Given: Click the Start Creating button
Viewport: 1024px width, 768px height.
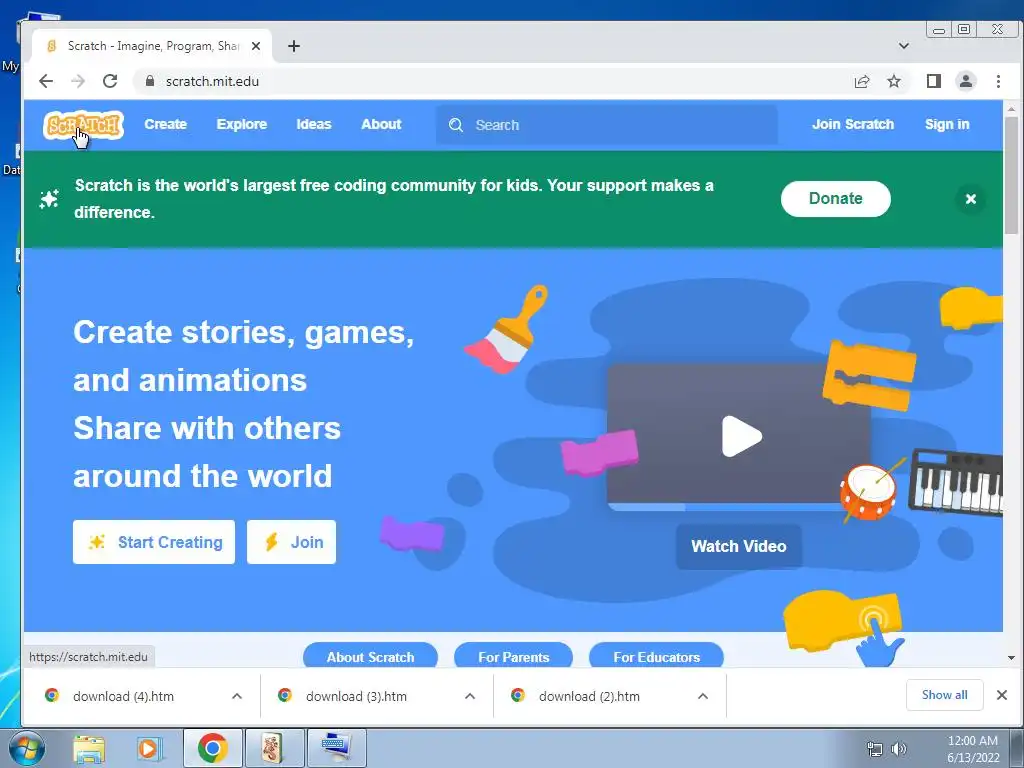Looking at the screenshot, I should [x=153, y=542].
